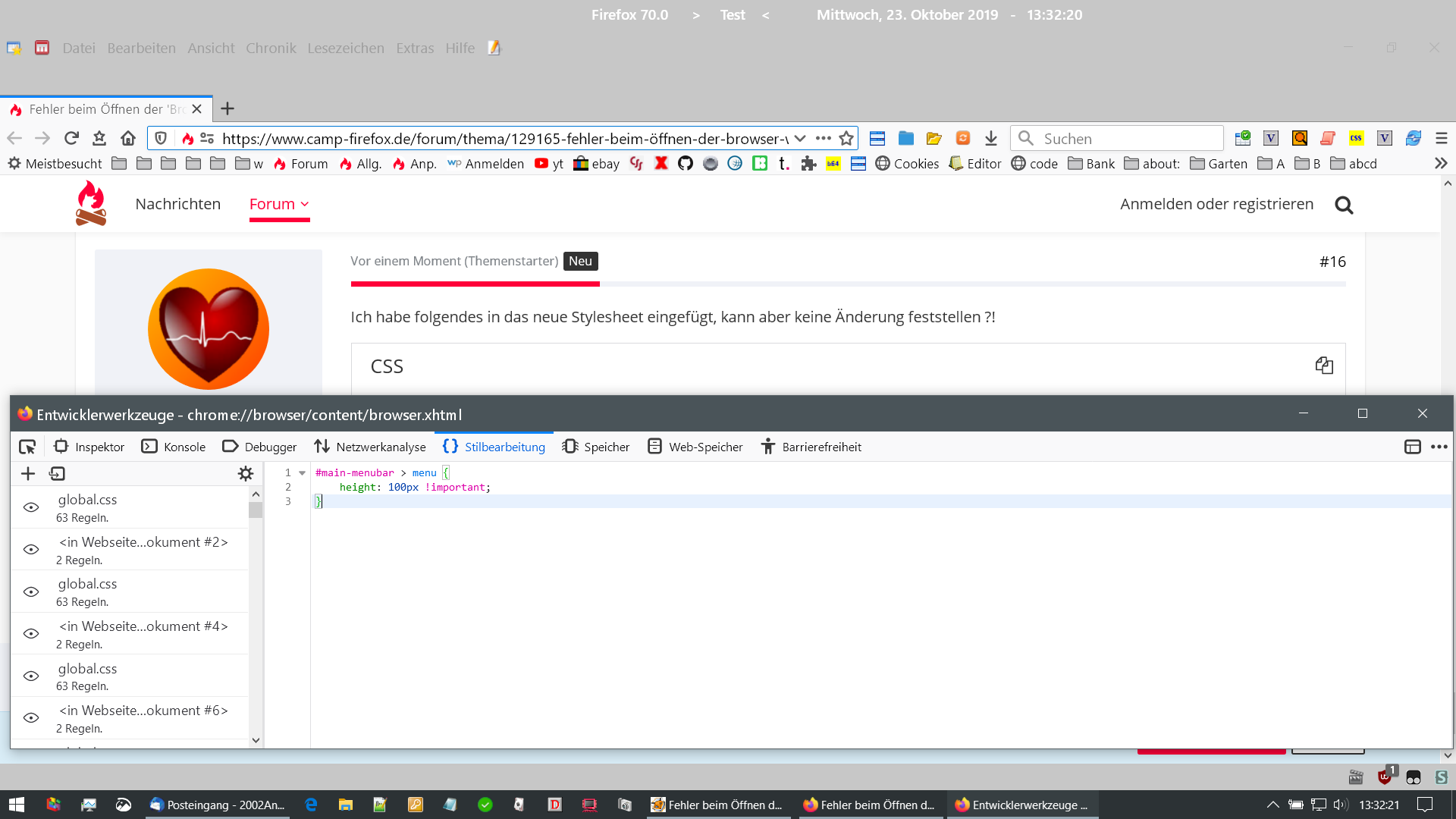Image resolution: width=1456 pixels, height=819 pixels.
Task: Show more bookmarks with the overflow chevron
Action: tap(1441, 163)
